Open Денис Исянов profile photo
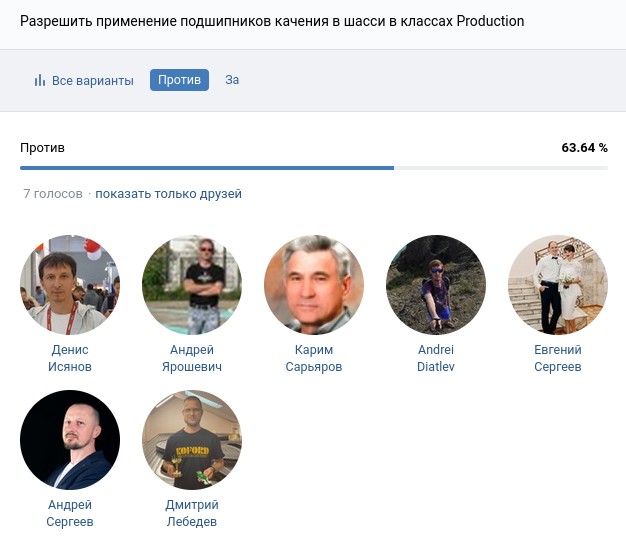Image resolution: width=626 pixels, height=546 pixels. (x=70, y=285)
